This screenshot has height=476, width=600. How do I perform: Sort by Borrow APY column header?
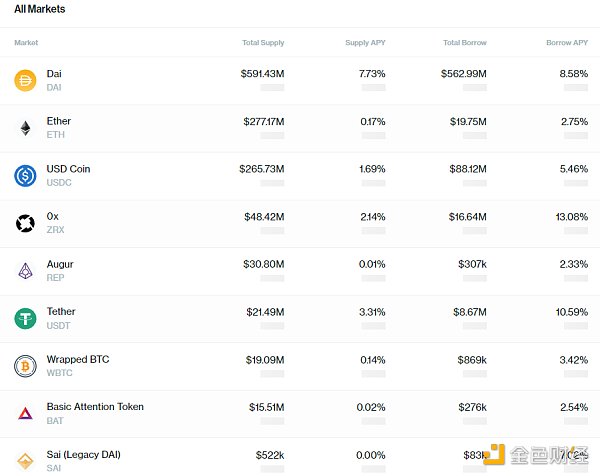(x=566, y=43)
